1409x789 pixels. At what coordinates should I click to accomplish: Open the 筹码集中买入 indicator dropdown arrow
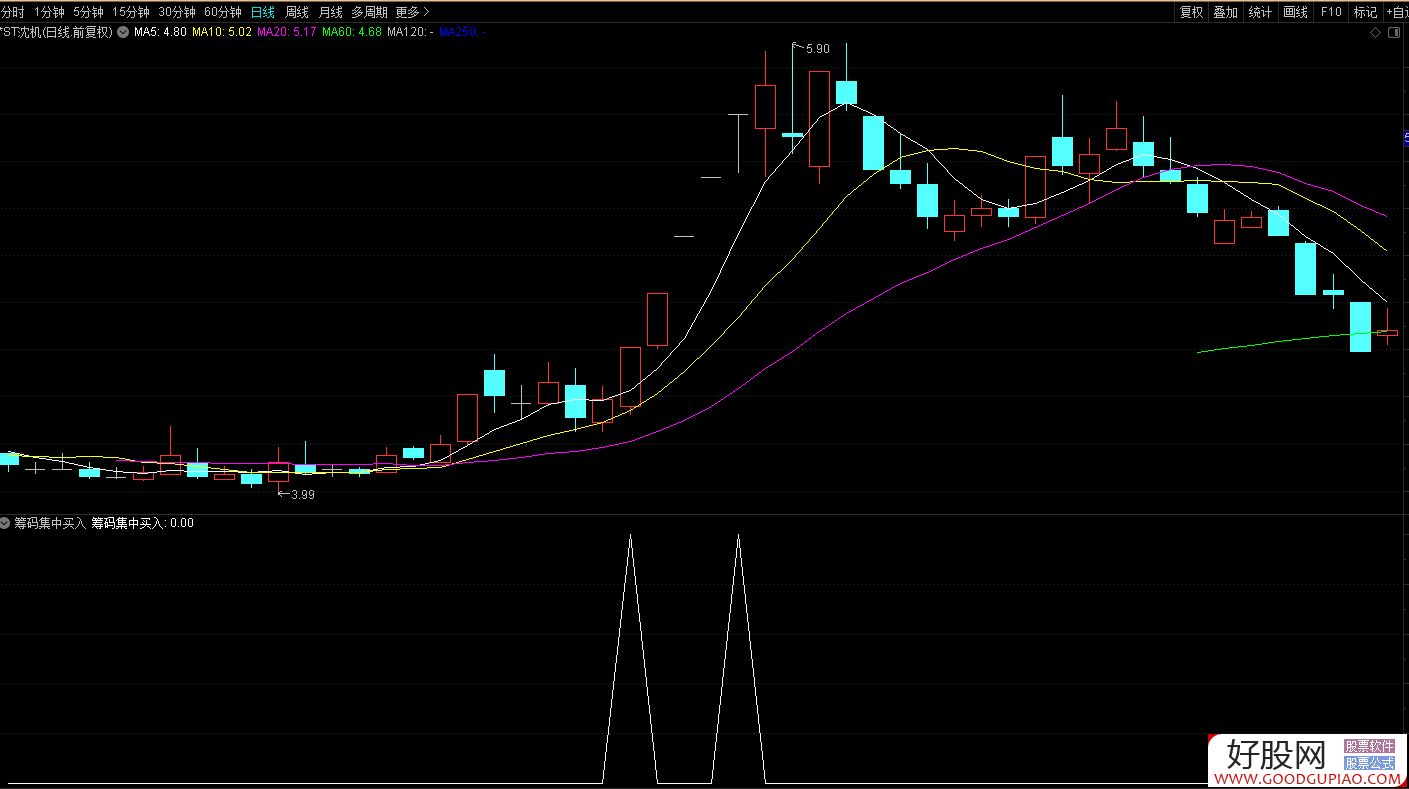tap(5, 523)
